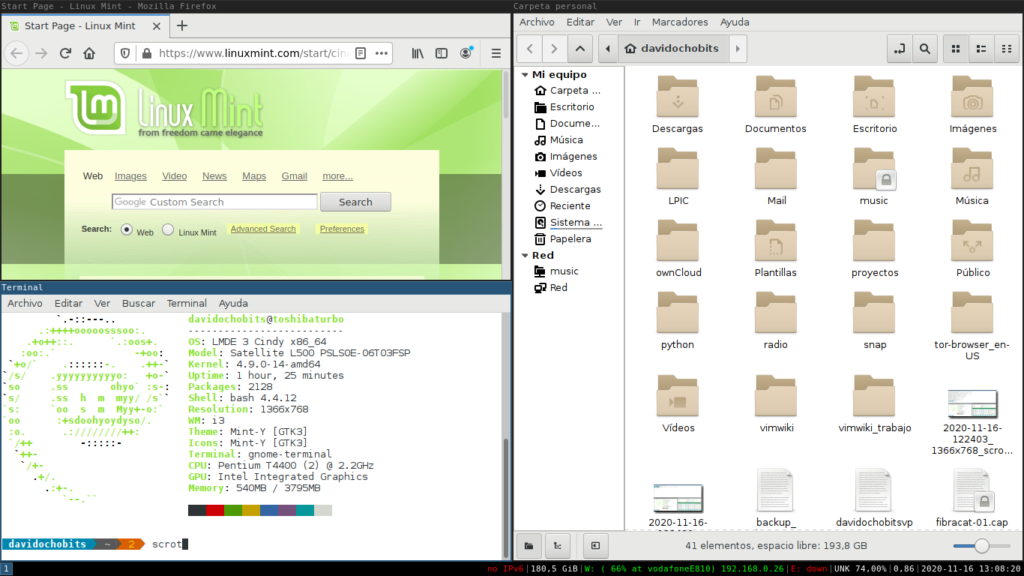Click the Firefox home button

coord(90,53)
